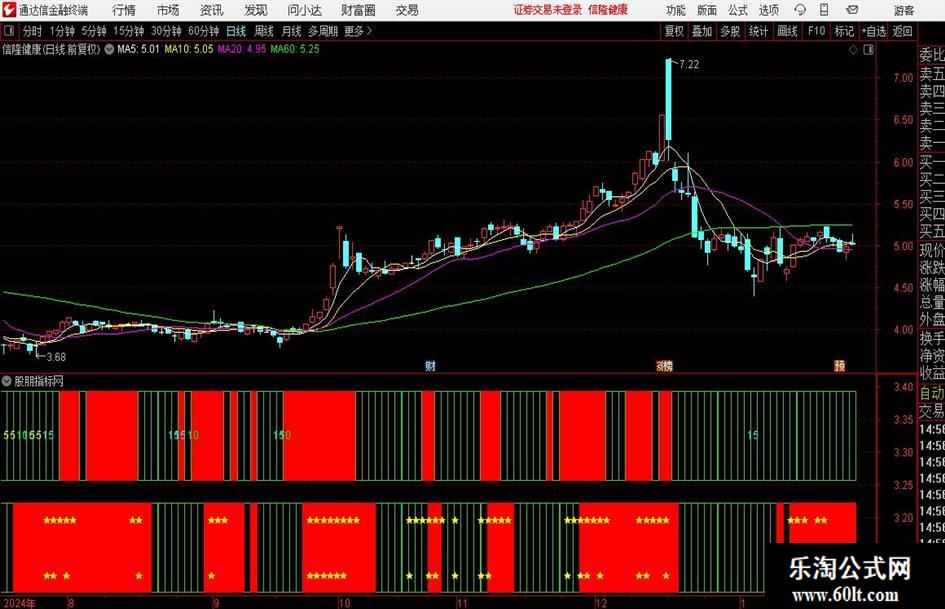Toggle the left sidebar panel icon
This screenshot has width=945, height=609.
click(x=8, y=31)
